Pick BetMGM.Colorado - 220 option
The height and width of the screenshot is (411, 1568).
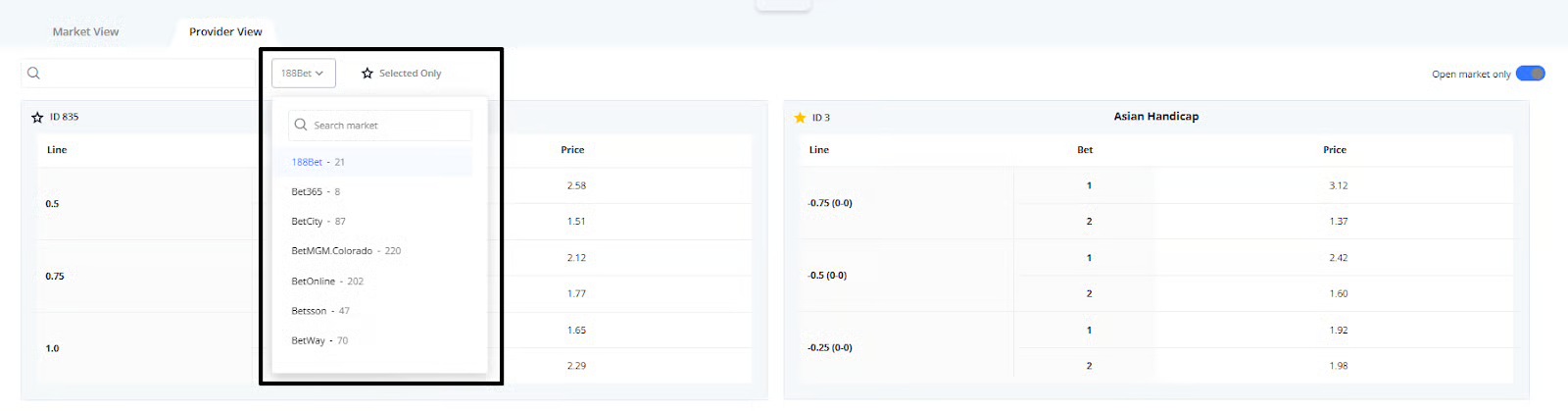pyautogui.click(x=346, y=251)
